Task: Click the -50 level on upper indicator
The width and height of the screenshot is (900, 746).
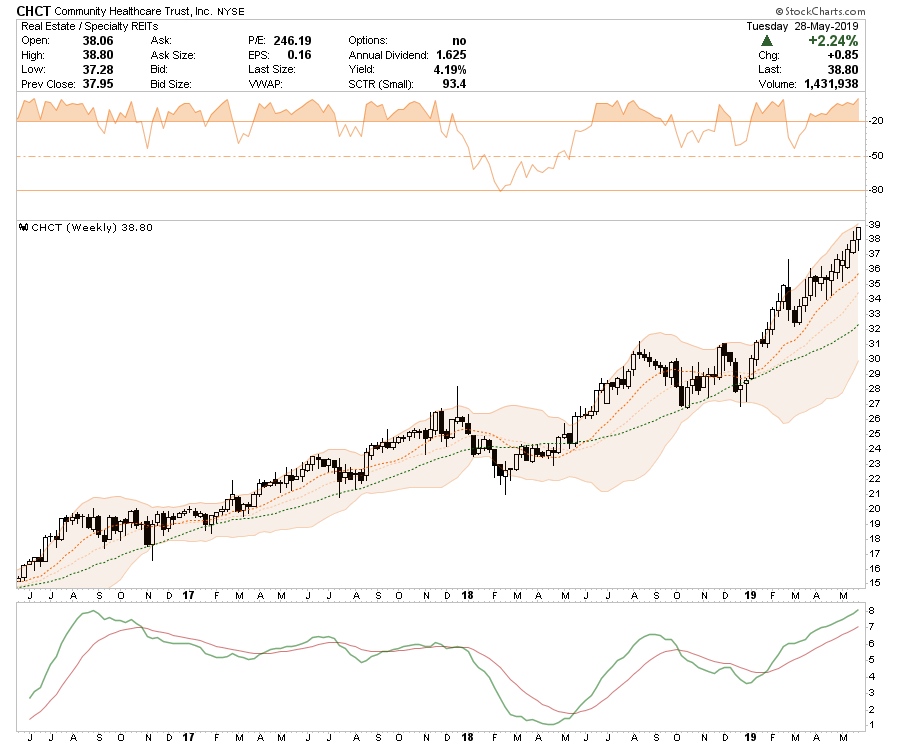Action: [876, 156]
